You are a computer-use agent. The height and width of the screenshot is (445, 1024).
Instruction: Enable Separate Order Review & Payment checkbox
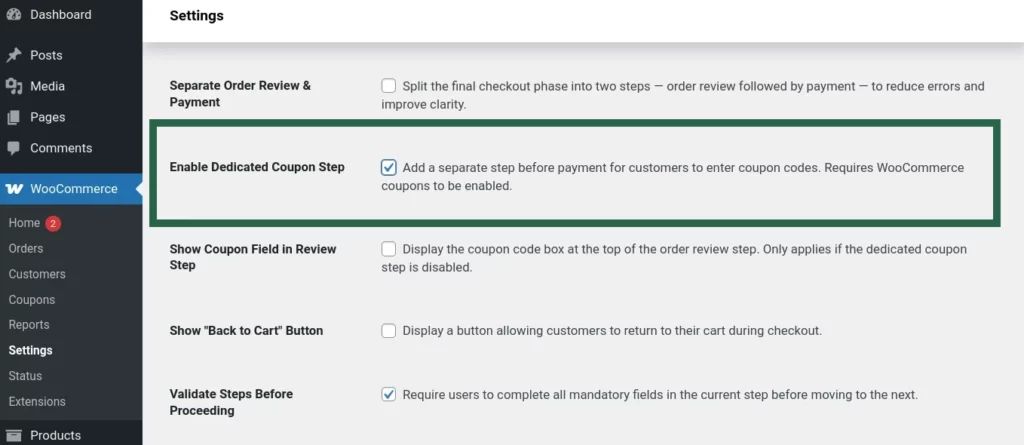[389, 86]
